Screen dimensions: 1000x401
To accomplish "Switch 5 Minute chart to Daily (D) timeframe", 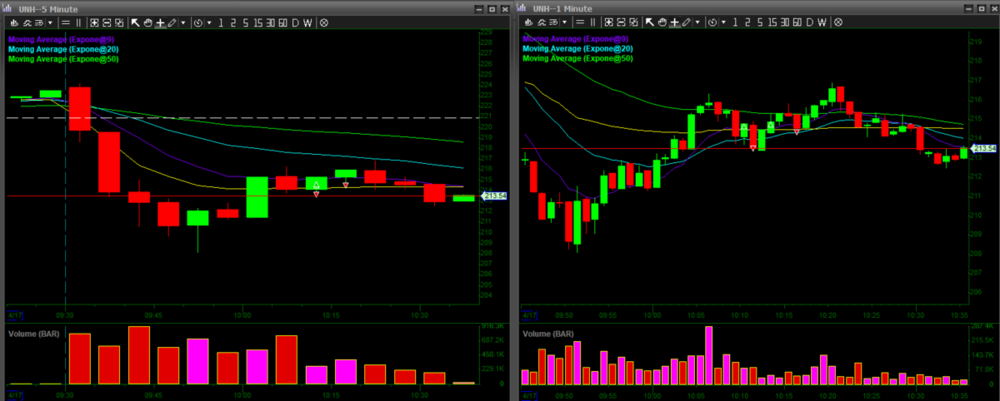I will click(294, 22).
